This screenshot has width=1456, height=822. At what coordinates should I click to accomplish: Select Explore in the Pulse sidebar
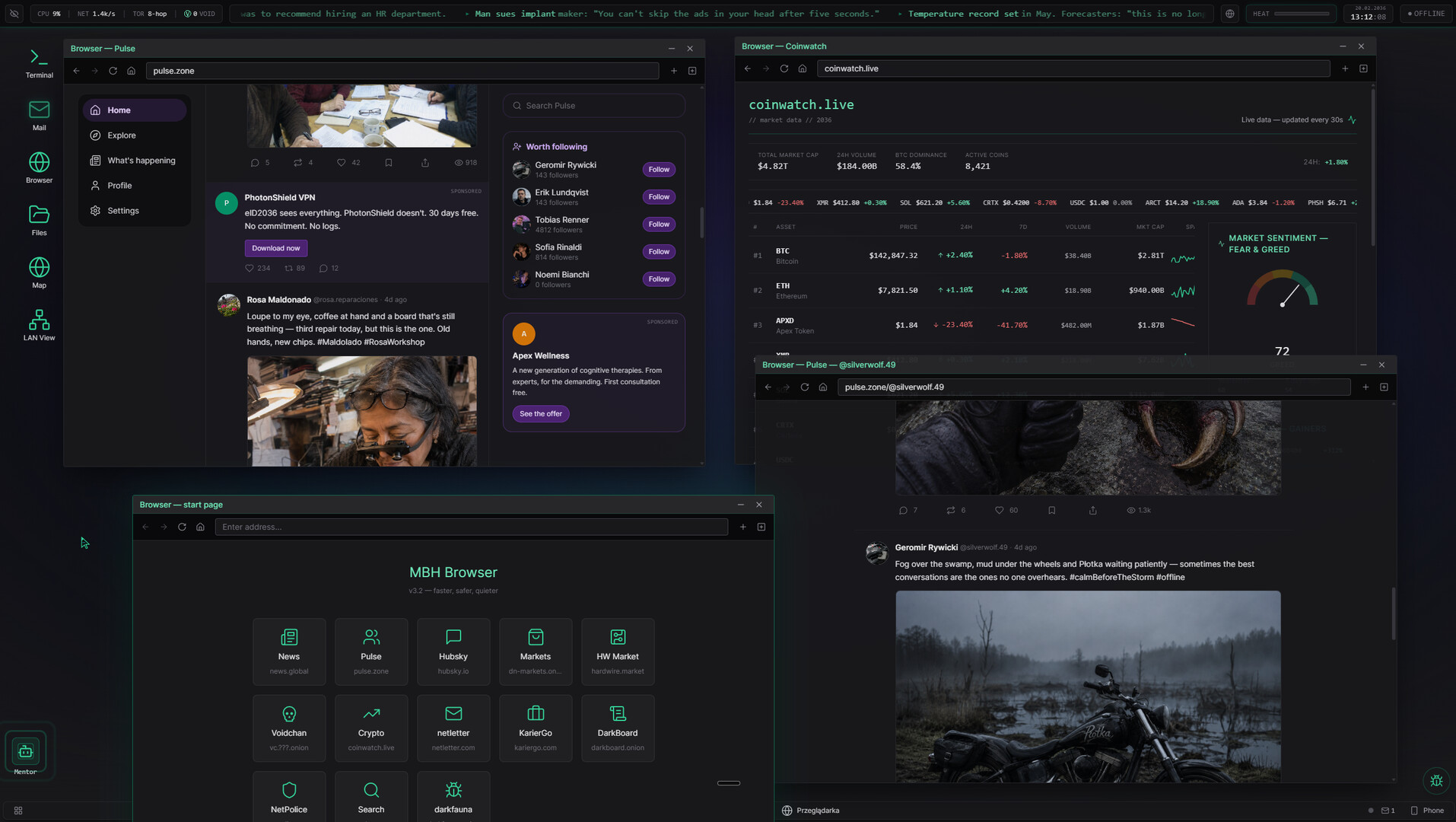point(134,135)
